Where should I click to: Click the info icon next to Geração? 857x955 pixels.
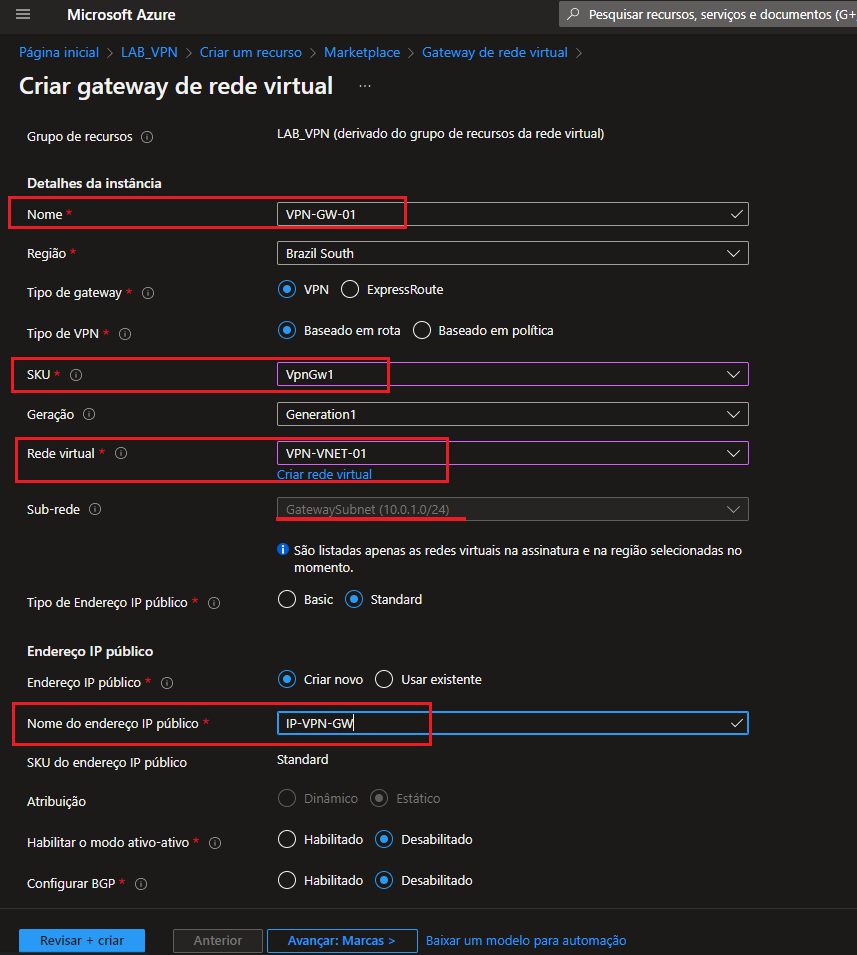point(89,414)
